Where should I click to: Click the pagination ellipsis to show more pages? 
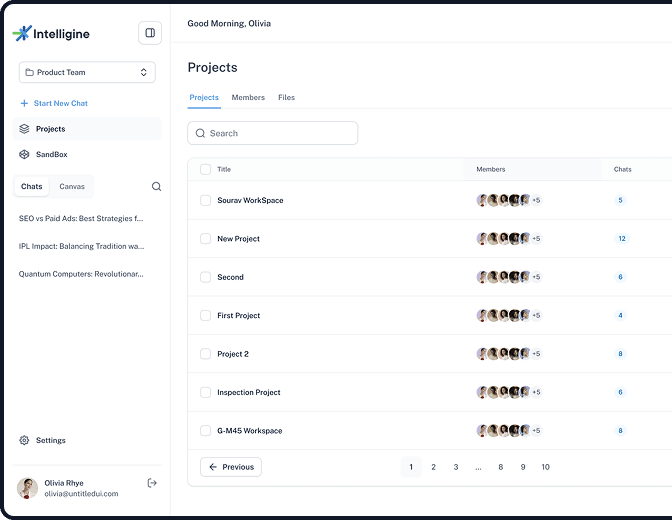tap(478, 467)
